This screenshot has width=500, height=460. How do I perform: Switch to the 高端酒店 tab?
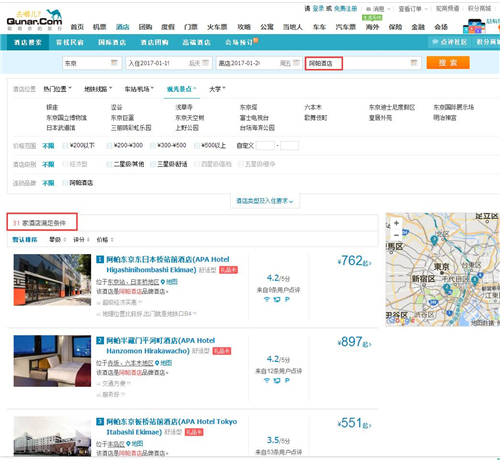(x=196, y=42)
